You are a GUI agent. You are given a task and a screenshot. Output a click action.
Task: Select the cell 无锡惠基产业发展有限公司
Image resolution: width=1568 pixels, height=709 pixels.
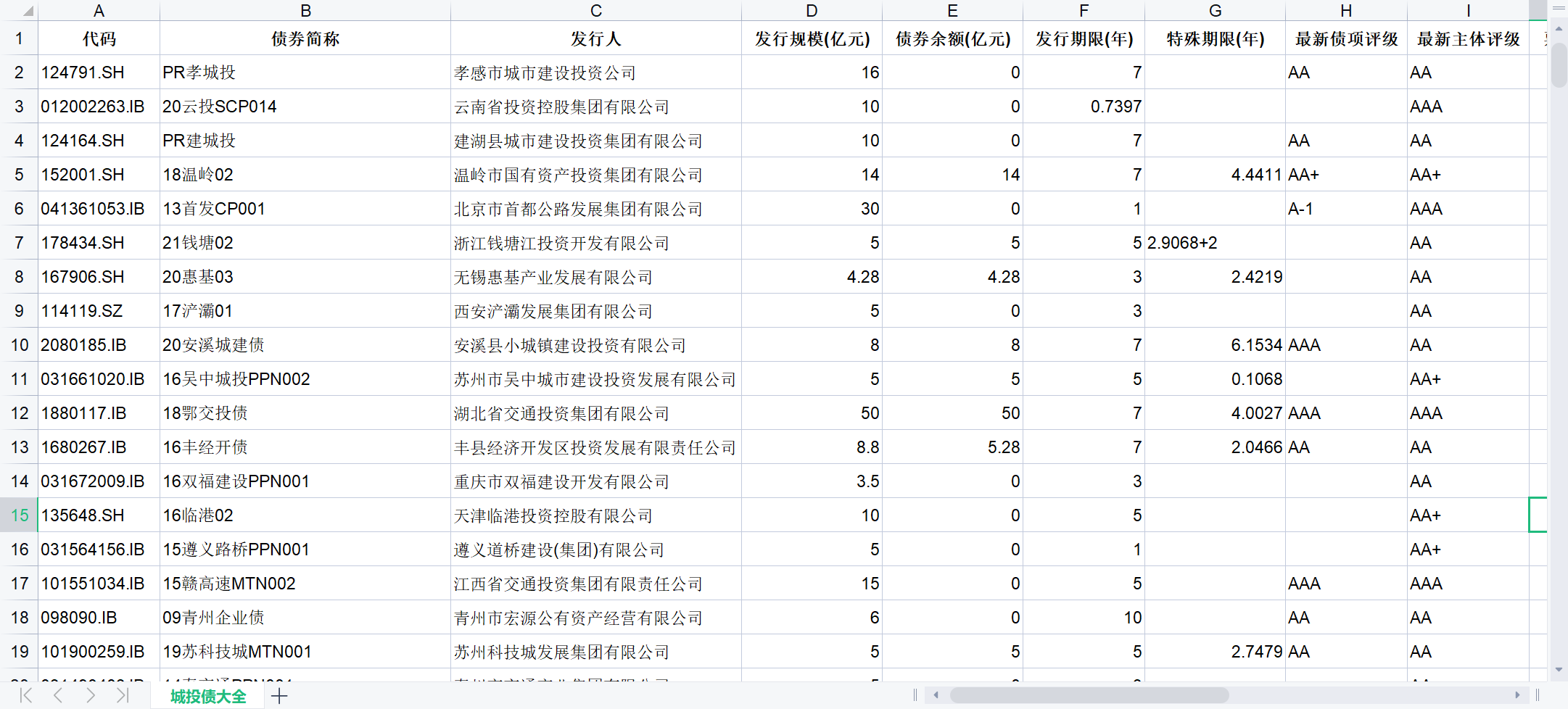(x=596, y=277)
